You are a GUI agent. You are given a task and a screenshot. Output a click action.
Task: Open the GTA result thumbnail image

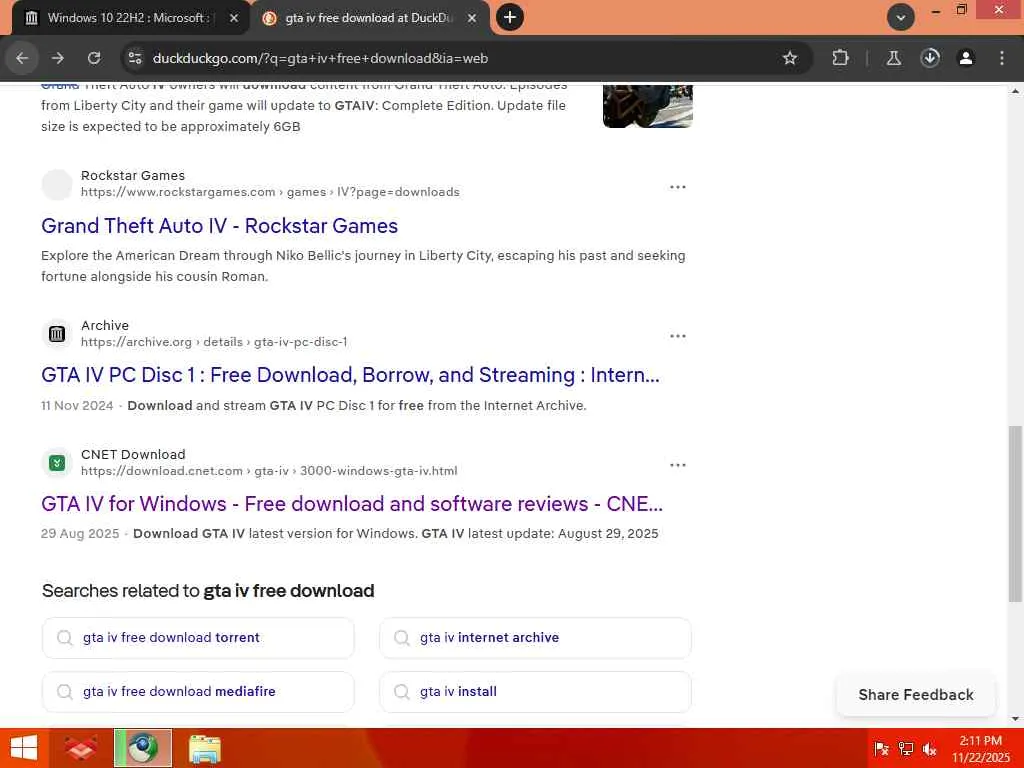pyautogui.click(x=647, y=106)
